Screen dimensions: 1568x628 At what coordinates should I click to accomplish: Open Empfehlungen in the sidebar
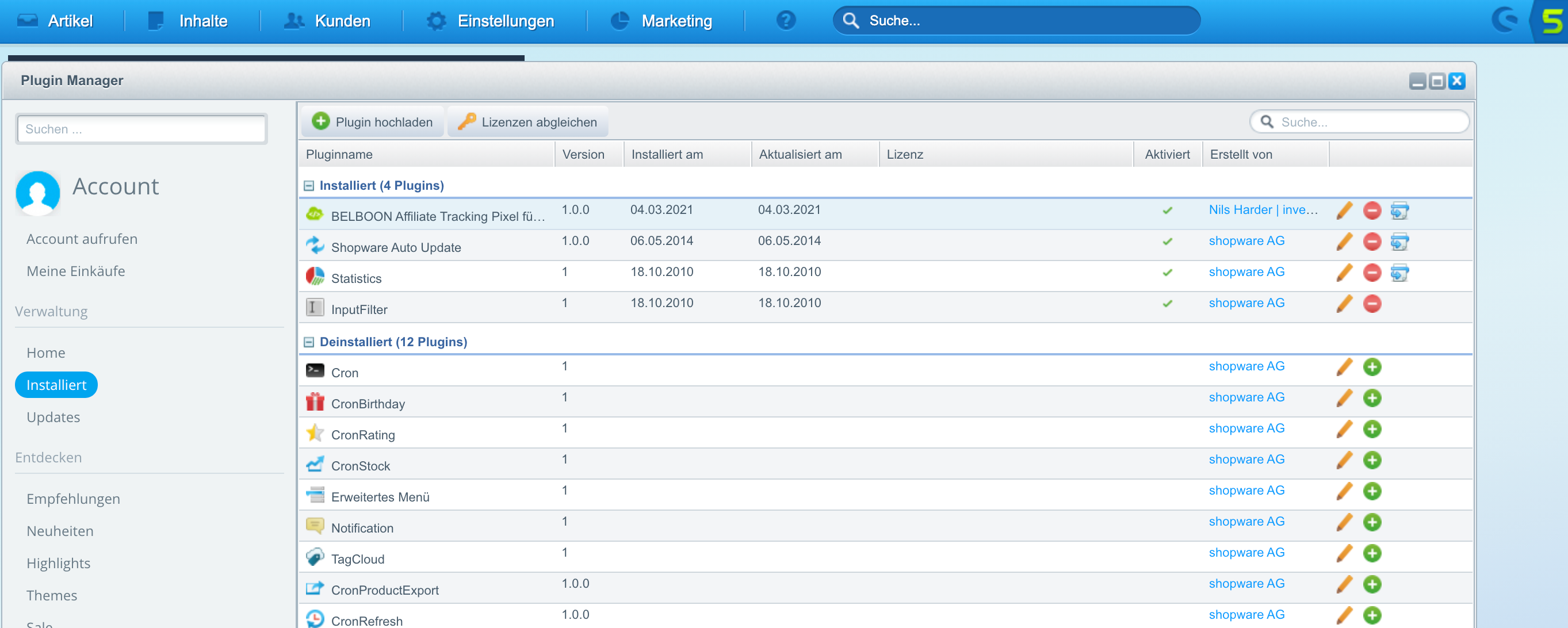[73, 499]
